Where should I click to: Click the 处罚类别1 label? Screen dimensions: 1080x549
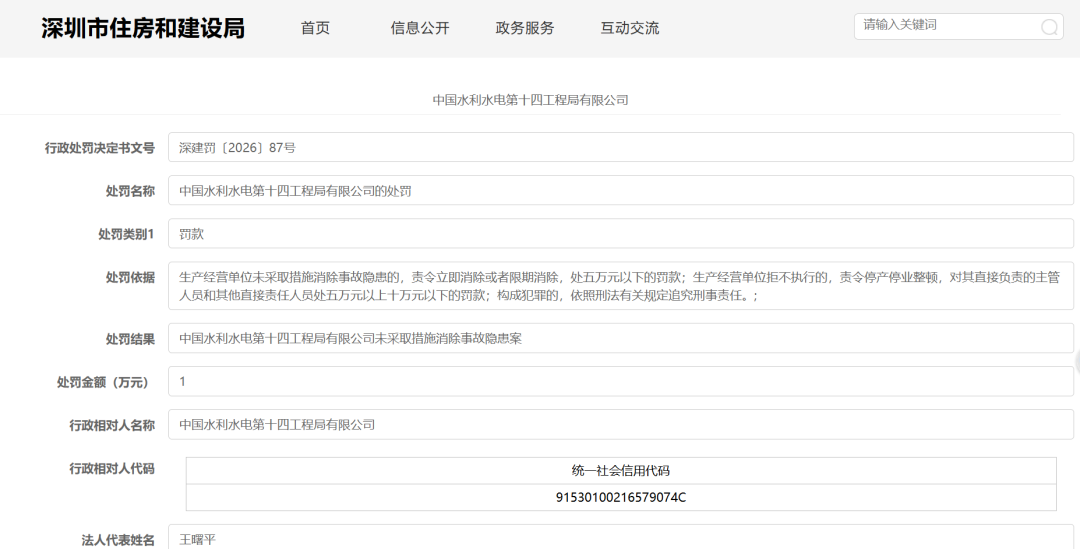126,234
